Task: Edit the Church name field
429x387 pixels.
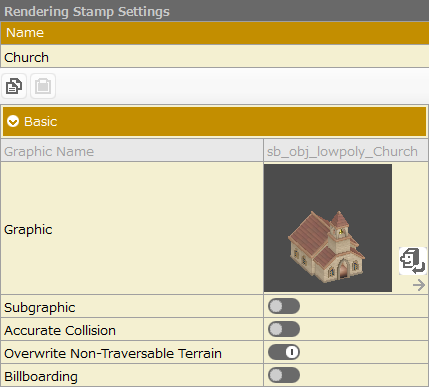Action: click(214, 57)
